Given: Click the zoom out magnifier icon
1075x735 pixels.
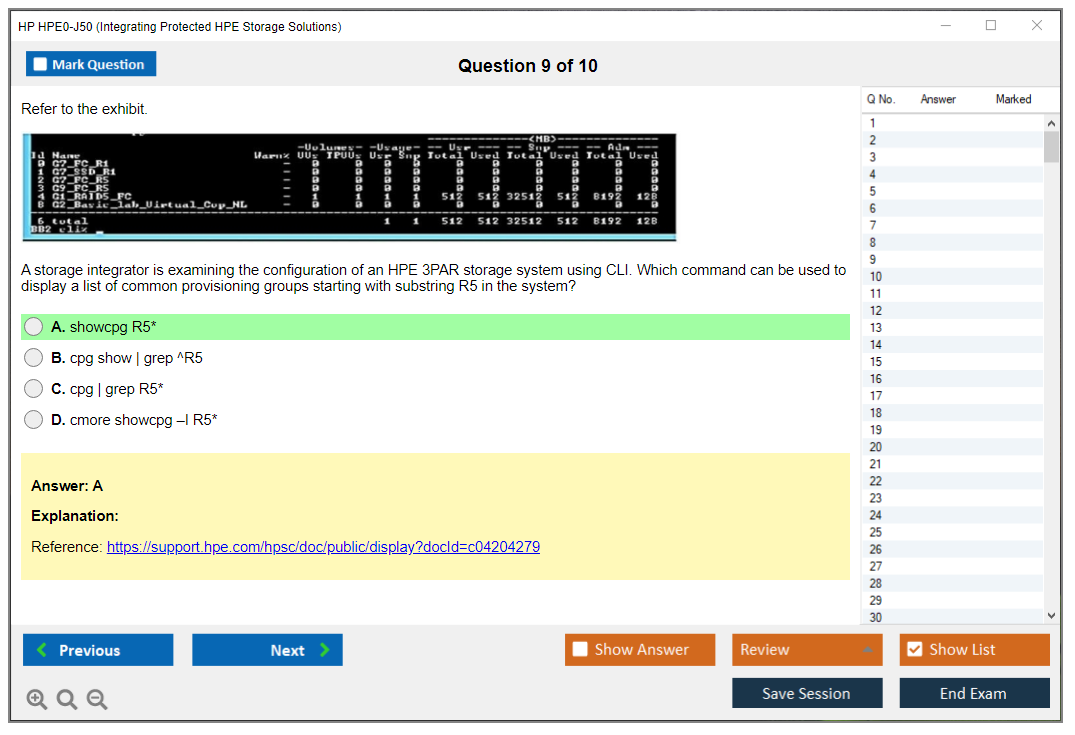Looking at the screenshot, I should tap(97, 700).
